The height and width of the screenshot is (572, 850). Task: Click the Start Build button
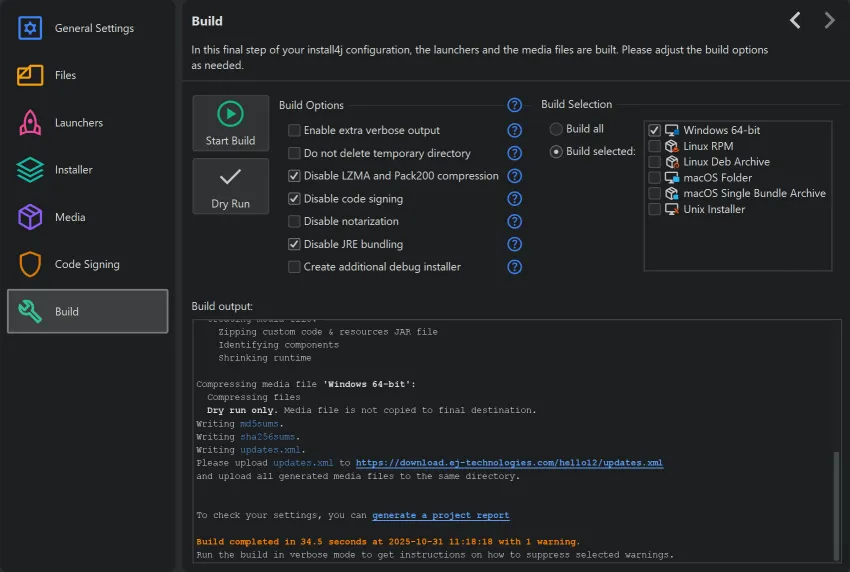tap(230, 123)
